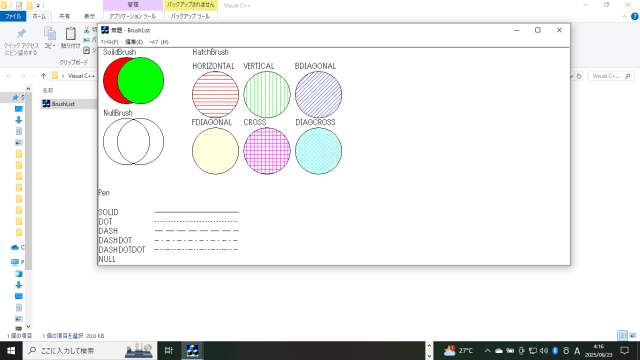Click the taskbar search box

[x=90, y=351]
